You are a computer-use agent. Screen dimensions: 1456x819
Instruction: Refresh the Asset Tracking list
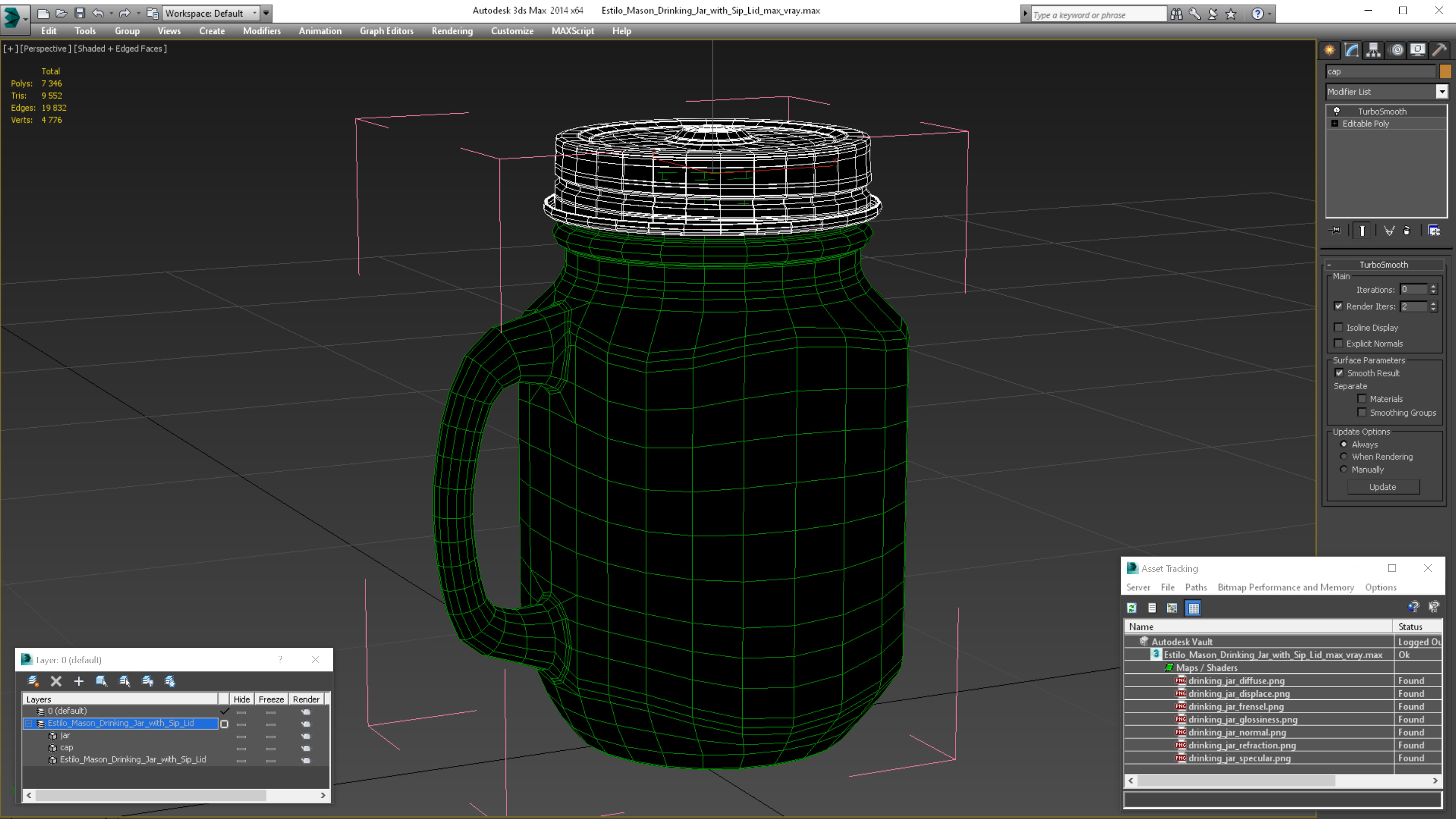(1131, 608)
